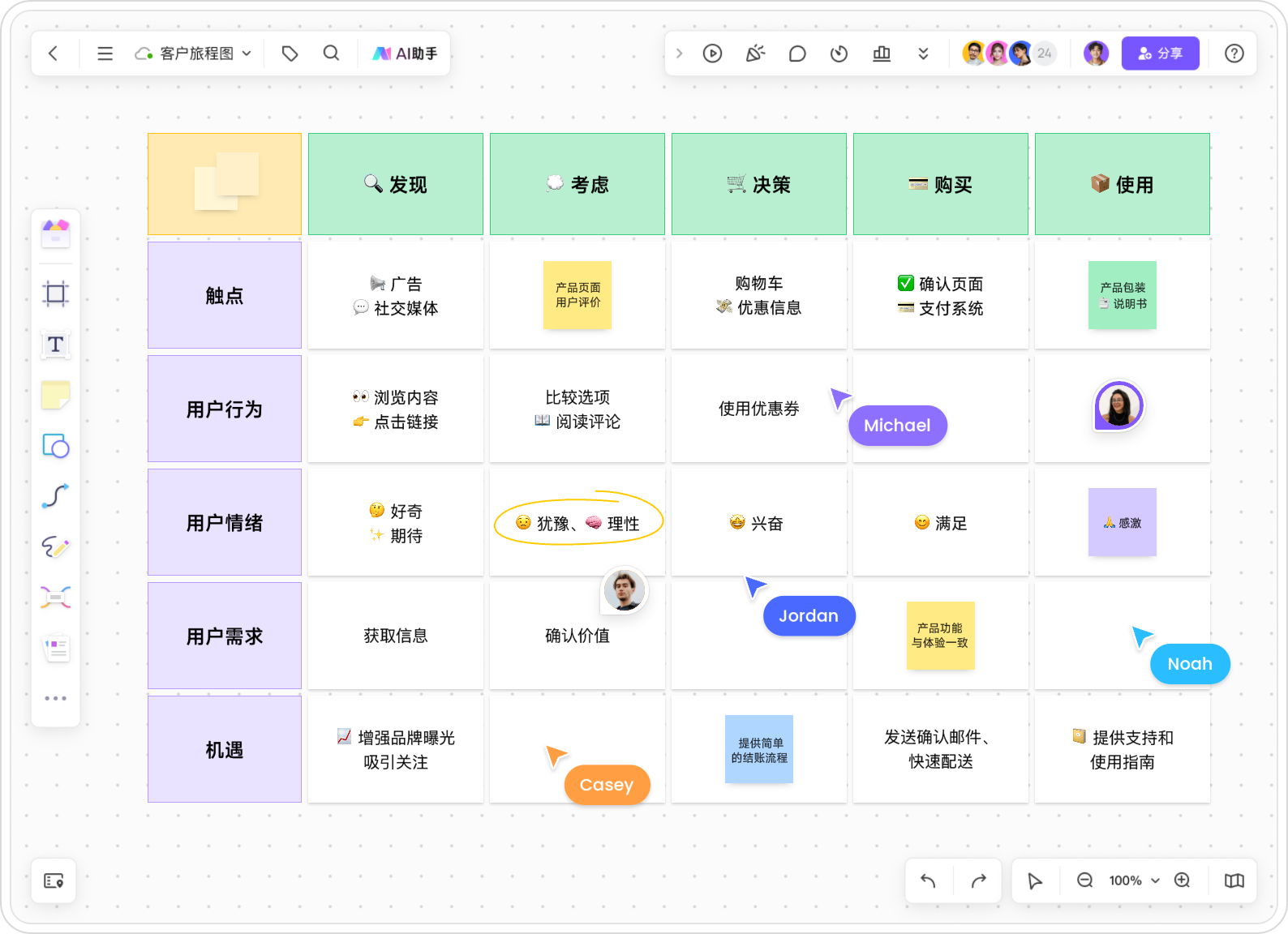This screenshot has width=1288, height=934.
Task: Select the blue 提供简单的结账流程 sticky note
Action: 759,749
